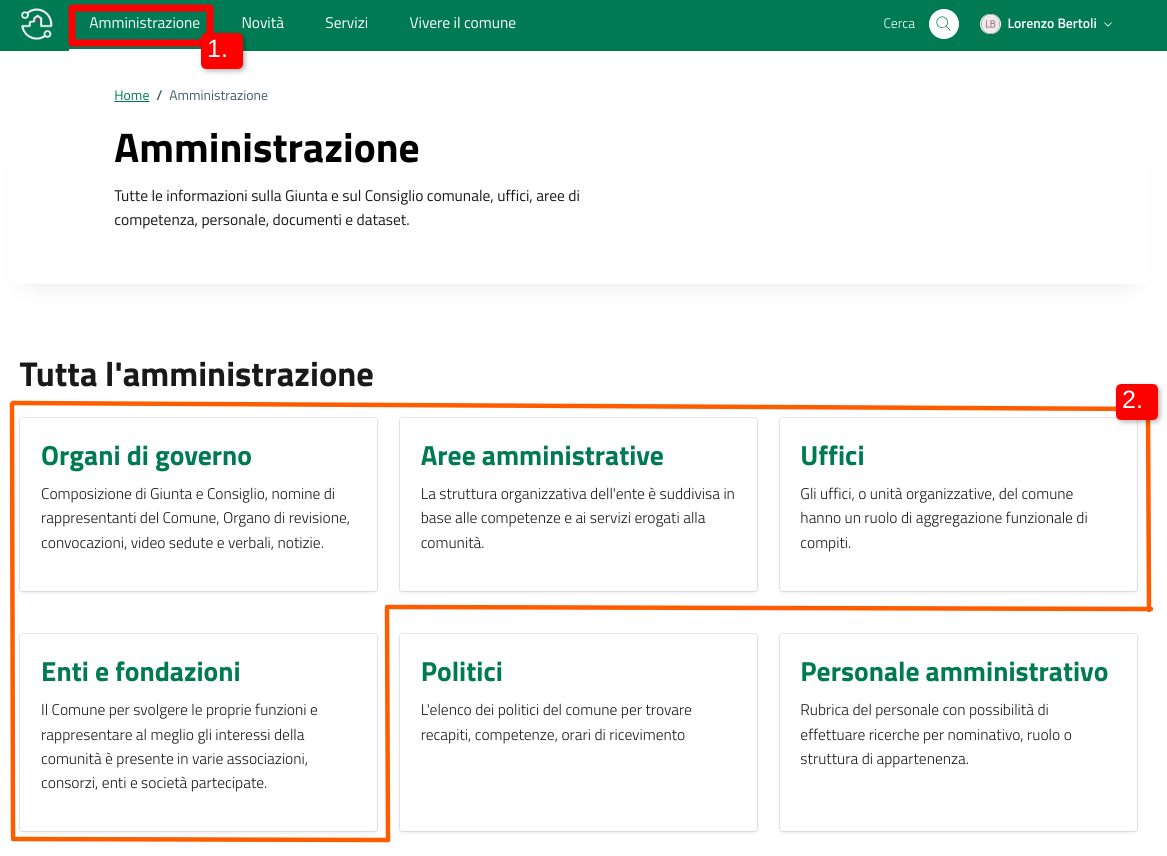Click the LB user avatar icon
Screen dimensions: 1167x856
point(990,24)
